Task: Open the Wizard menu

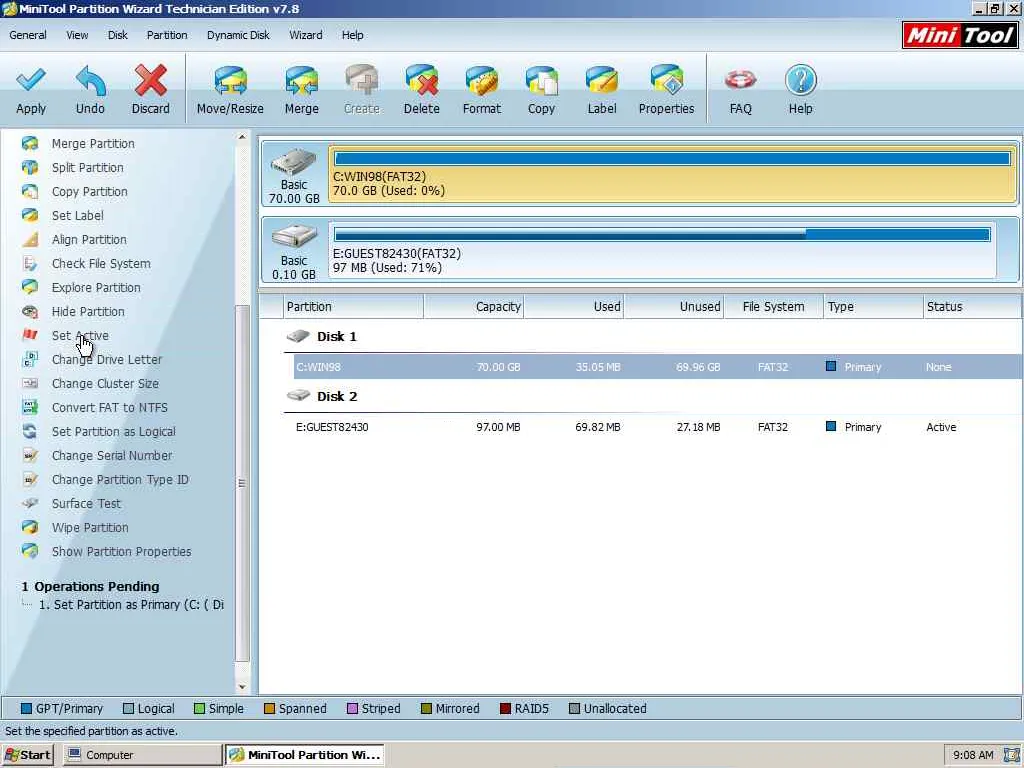Action: pyautogui.click(x=306, y=35)
